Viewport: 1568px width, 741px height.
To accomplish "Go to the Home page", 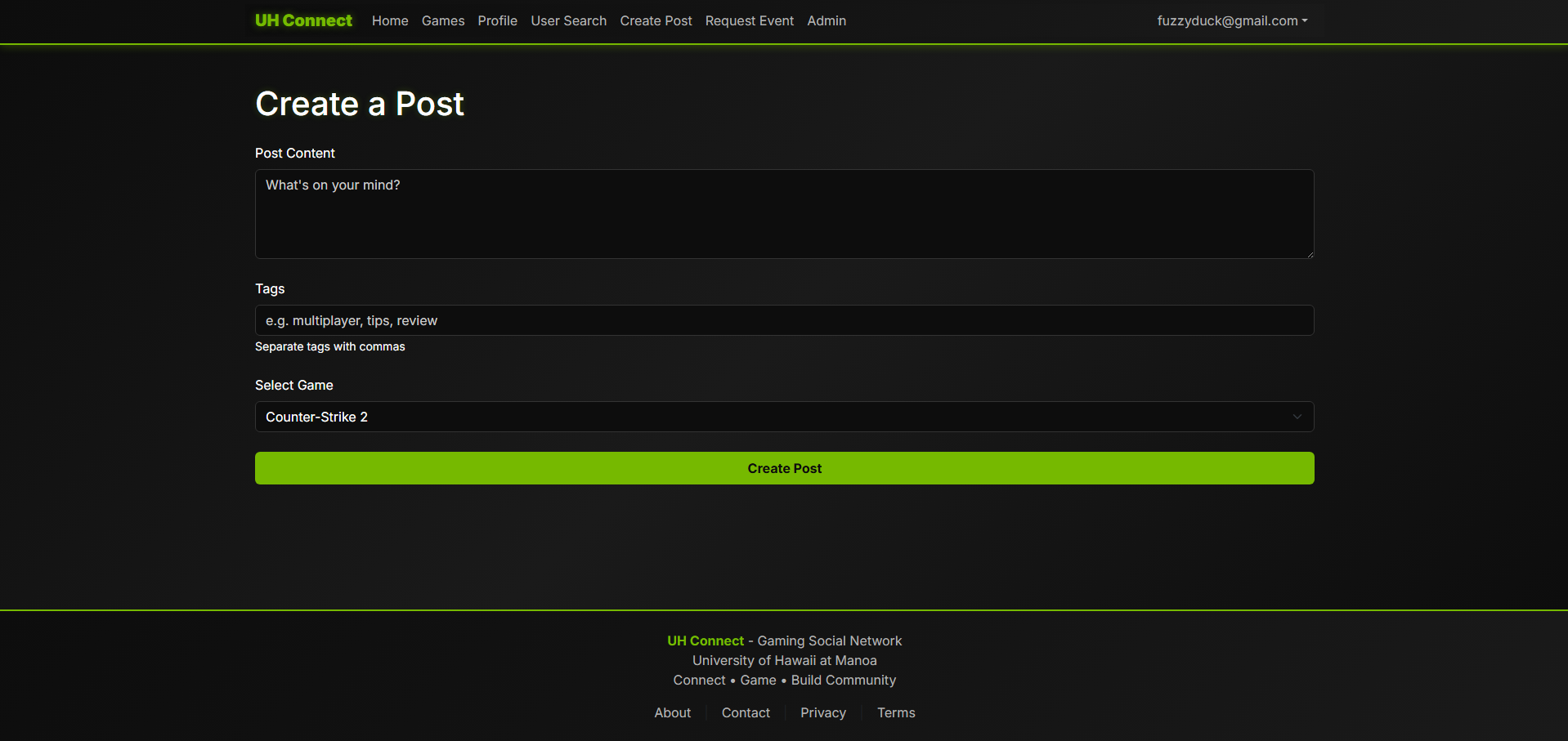I will pos(390,20).
